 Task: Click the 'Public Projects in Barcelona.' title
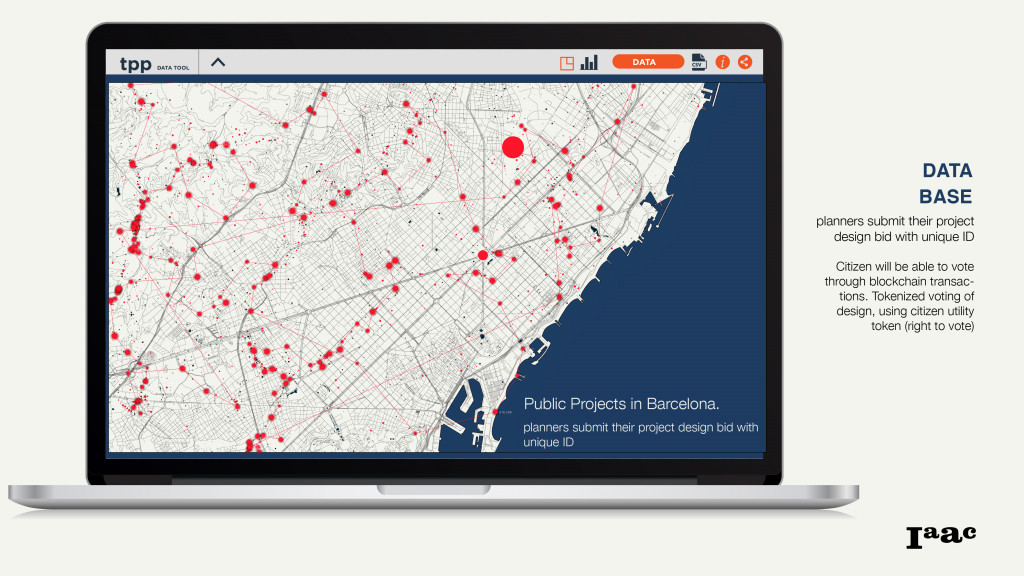[621, 405]
